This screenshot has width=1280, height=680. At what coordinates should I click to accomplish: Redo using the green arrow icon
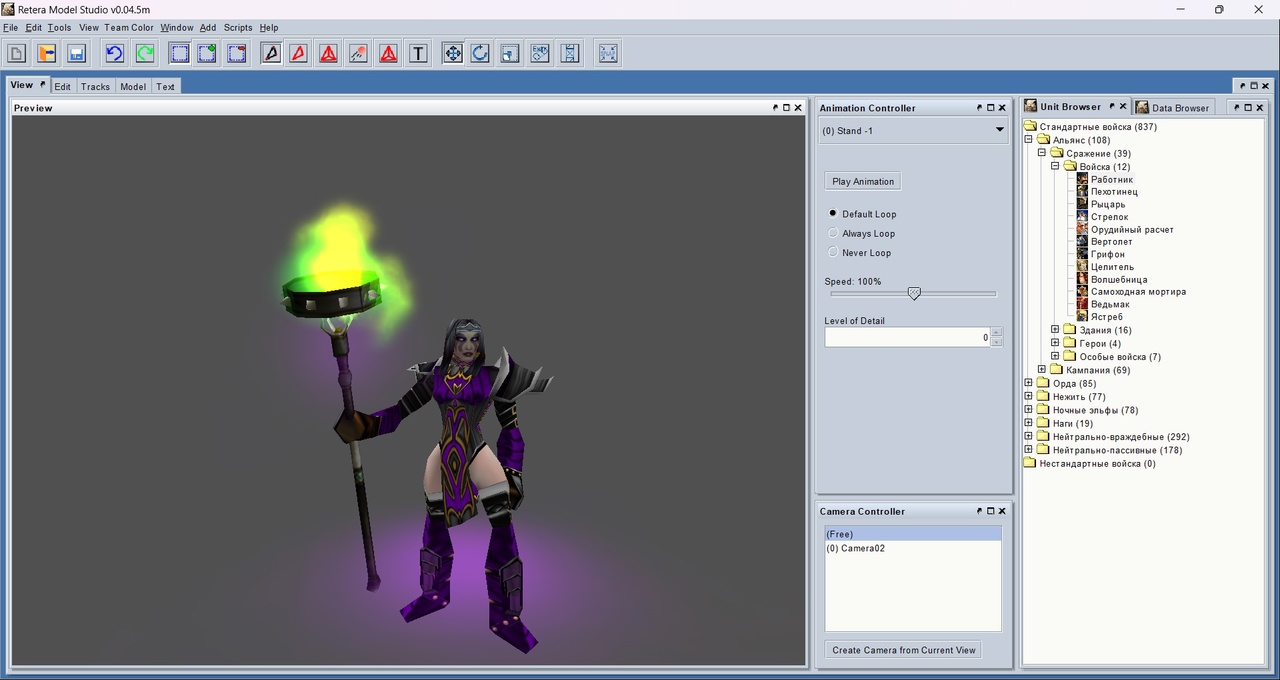click(145, 53)
